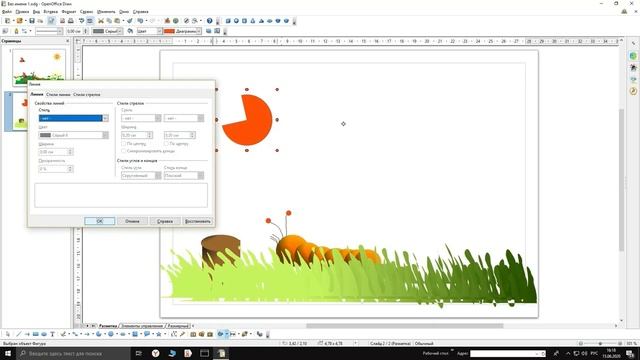Select the Stars shapes tool
The width and height of the screenshot is (640, 360).
point(159,334)
